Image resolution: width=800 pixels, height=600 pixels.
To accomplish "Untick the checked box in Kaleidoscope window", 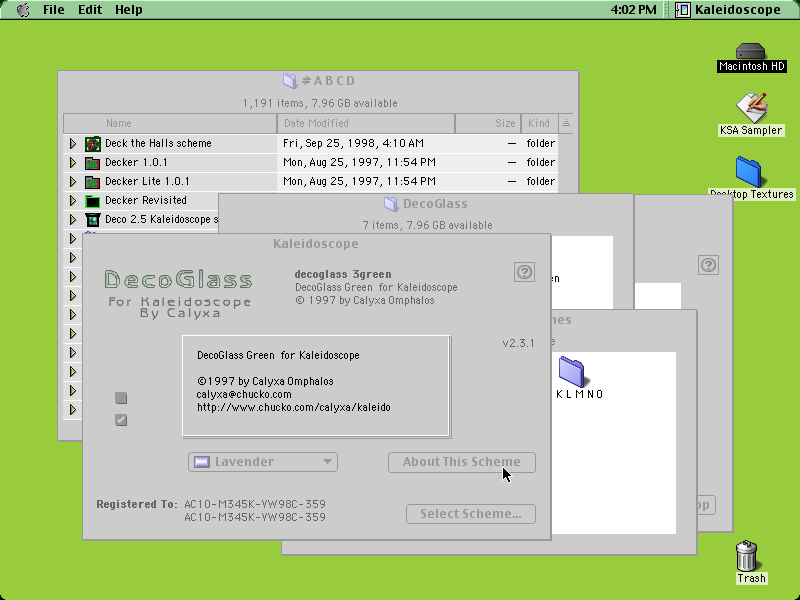I will [x=121, y=420].
